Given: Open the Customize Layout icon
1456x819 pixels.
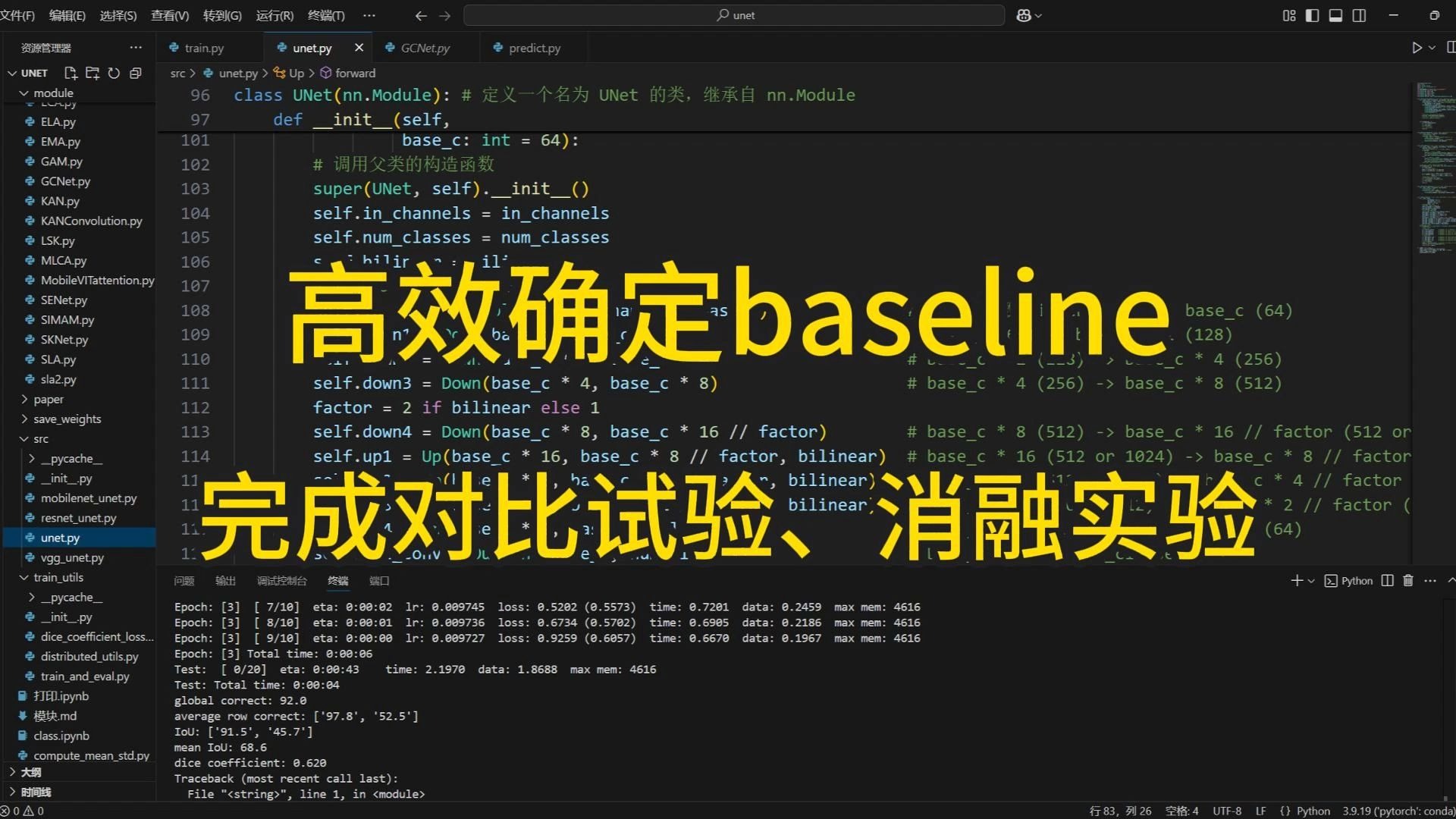Looking at the screenshot, I should point(1288,14).
